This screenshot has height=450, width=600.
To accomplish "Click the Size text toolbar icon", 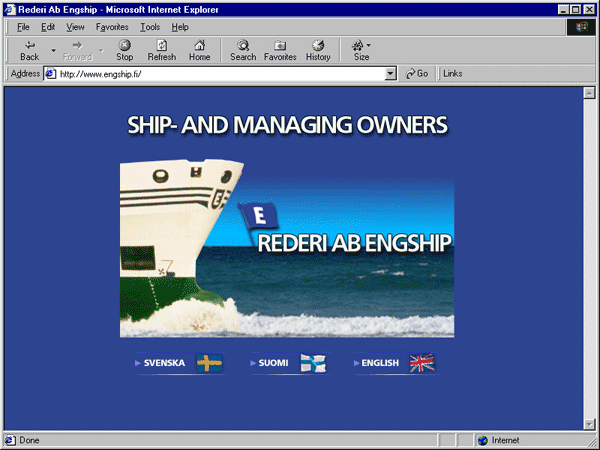I will tap(359, 50).
